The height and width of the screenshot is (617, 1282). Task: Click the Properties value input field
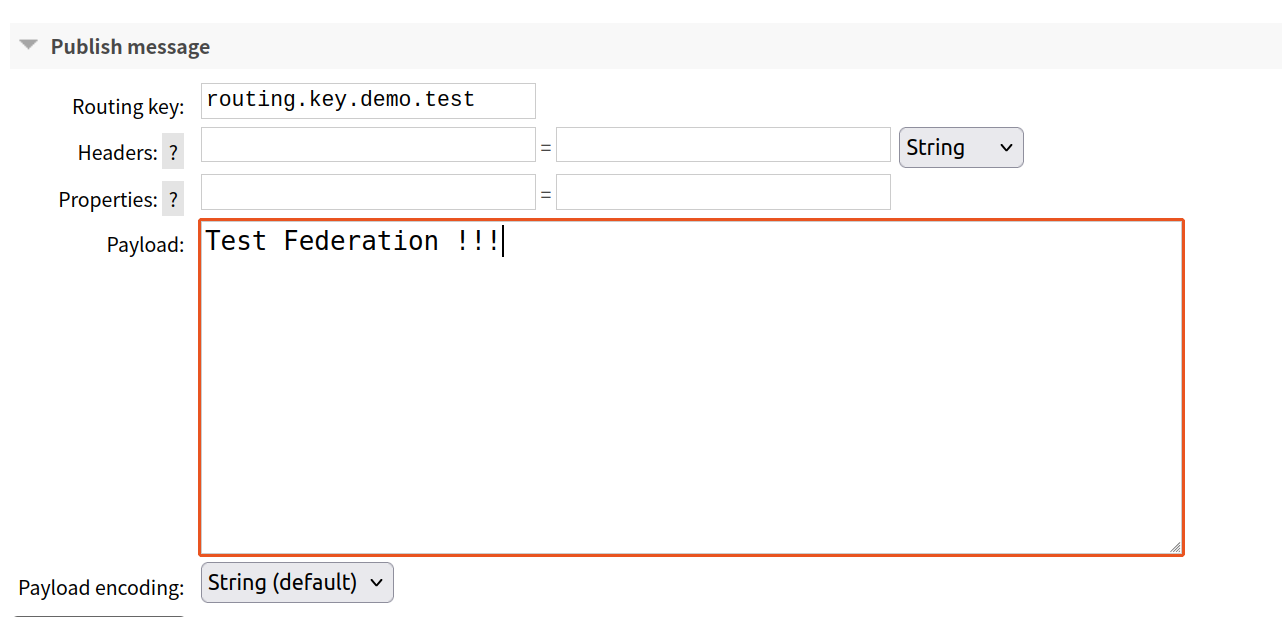723,192
